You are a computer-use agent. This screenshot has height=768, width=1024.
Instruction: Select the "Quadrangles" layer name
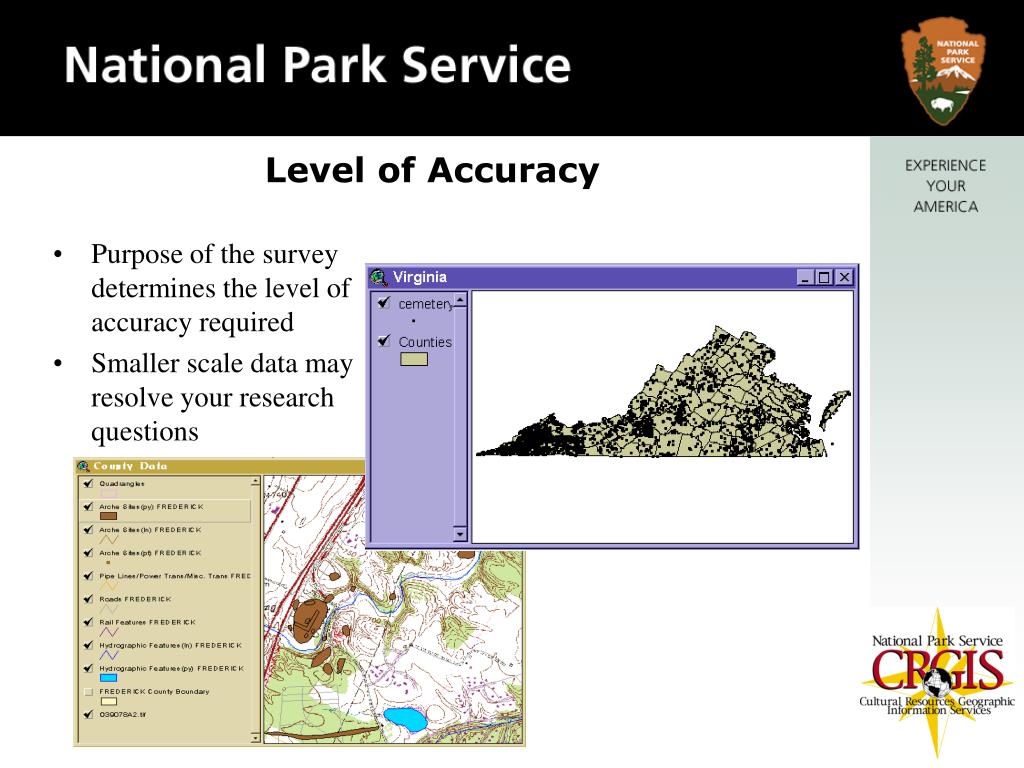pos(122,484)
